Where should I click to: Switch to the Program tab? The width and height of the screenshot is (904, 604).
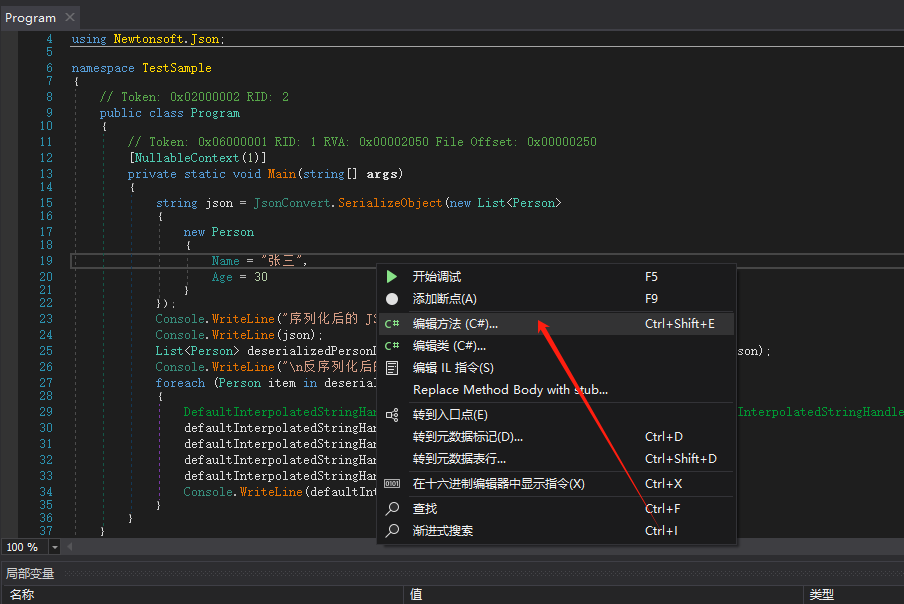tap(30, 17)
